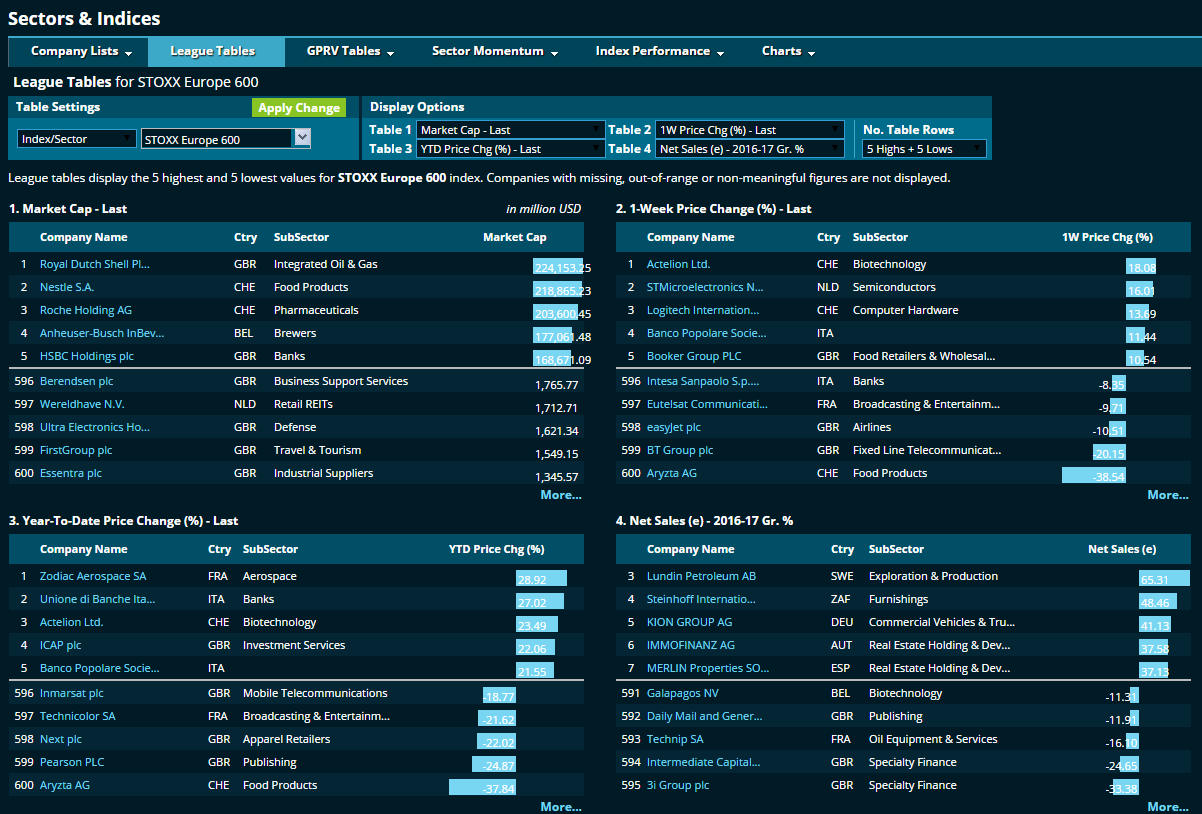This screenshot has height=814, width=1202.
Task: Expand the Charts menu
Action: coord(788,51)
